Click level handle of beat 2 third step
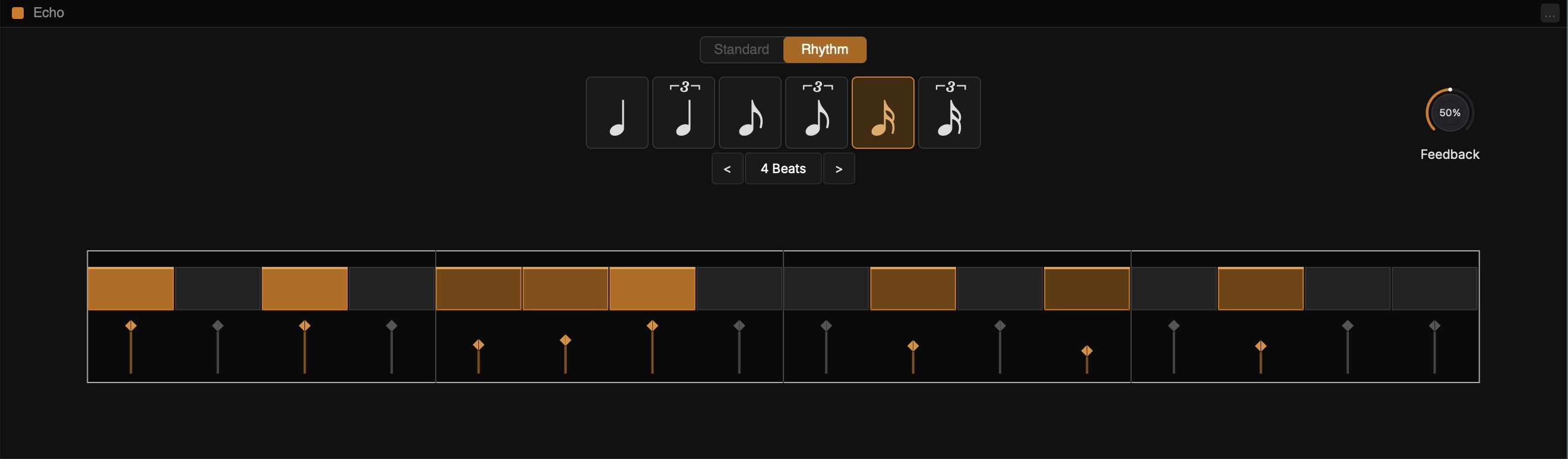This screenshot has width=1568, height=459. pos(652,326)
